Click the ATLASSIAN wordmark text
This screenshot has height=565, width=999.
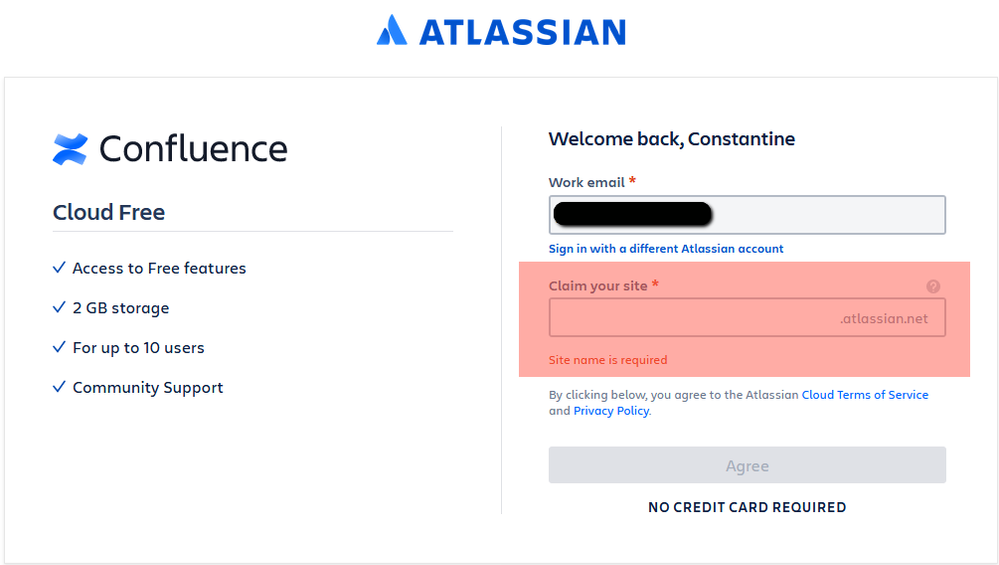(522, 32)
